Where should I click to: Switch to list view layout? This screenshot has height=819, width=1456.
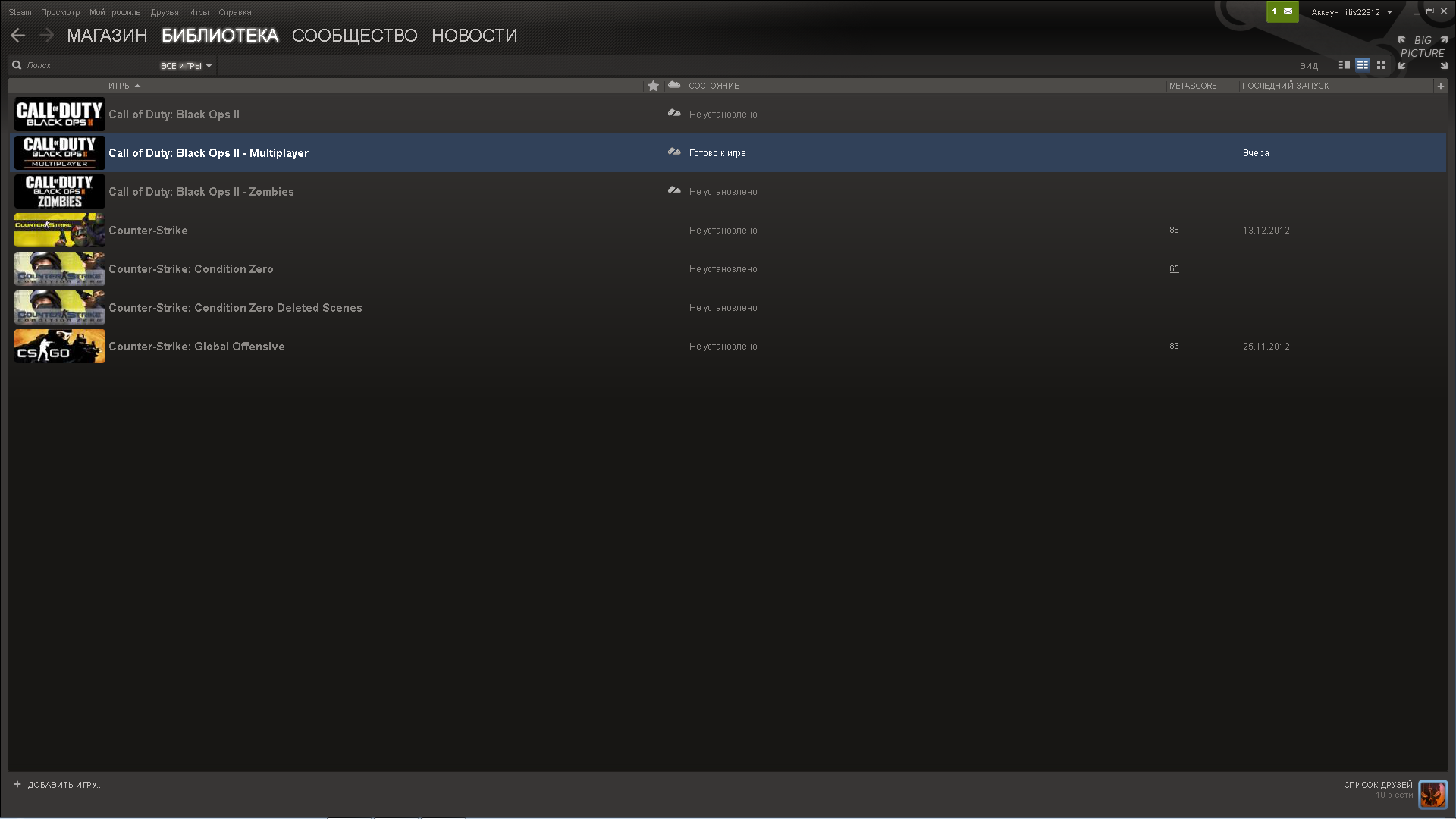click(1363, 65)
